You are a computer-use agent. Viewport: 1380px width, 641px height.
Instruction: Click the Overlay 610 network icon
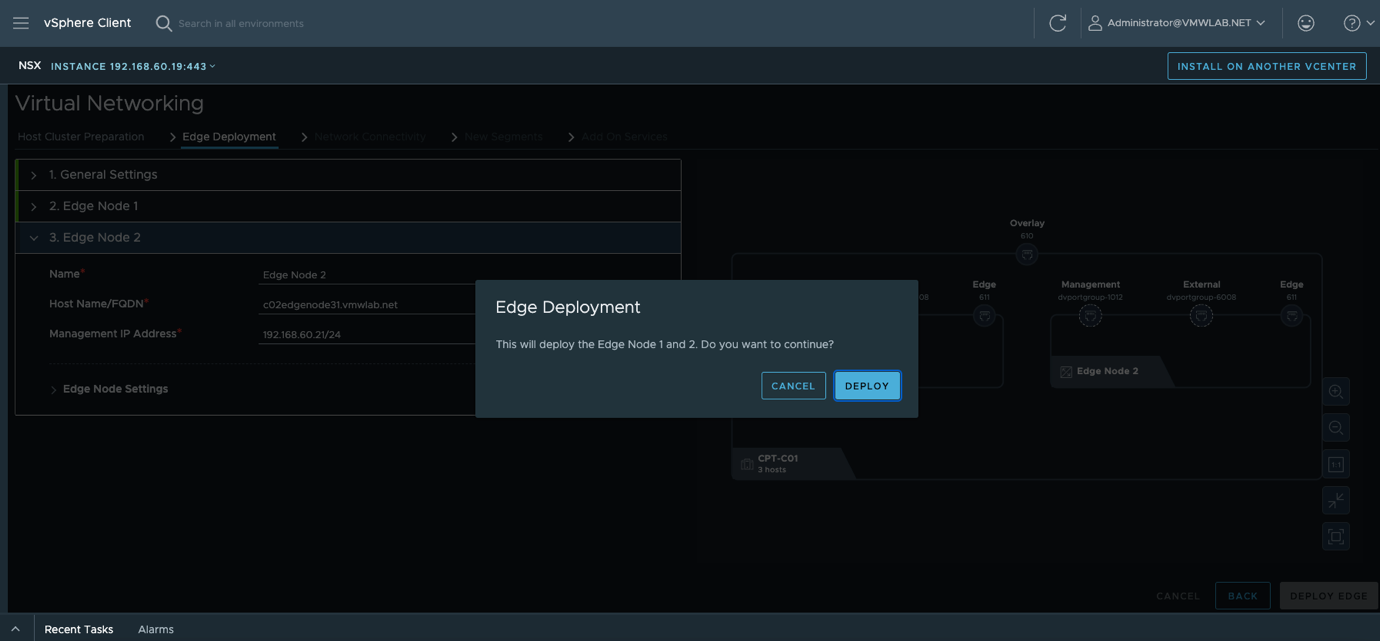pos(1027,255)
